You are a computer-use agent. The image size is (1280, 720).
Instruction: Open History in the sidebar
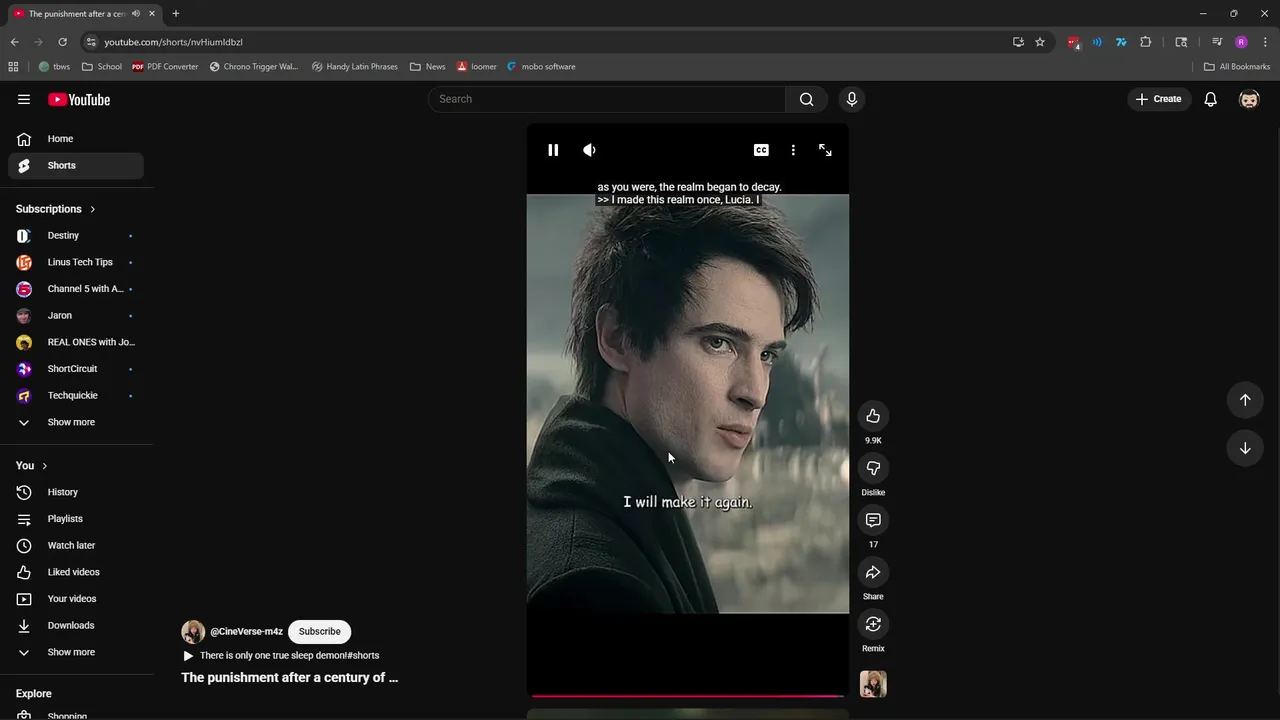(x=76, y=492)
